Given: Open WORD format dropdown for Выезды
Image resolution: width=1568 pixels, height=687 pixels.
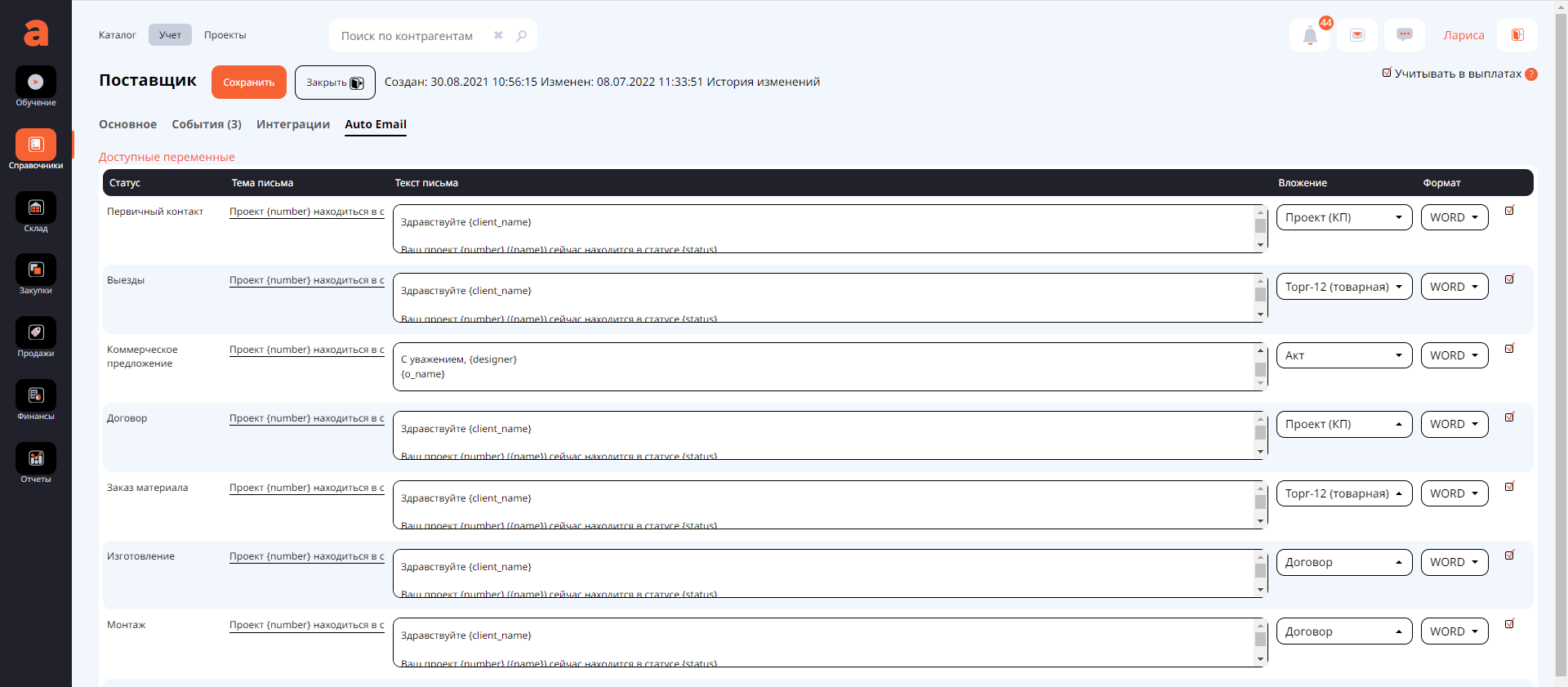Looking at the screenshot, I should click(1454, 287).
